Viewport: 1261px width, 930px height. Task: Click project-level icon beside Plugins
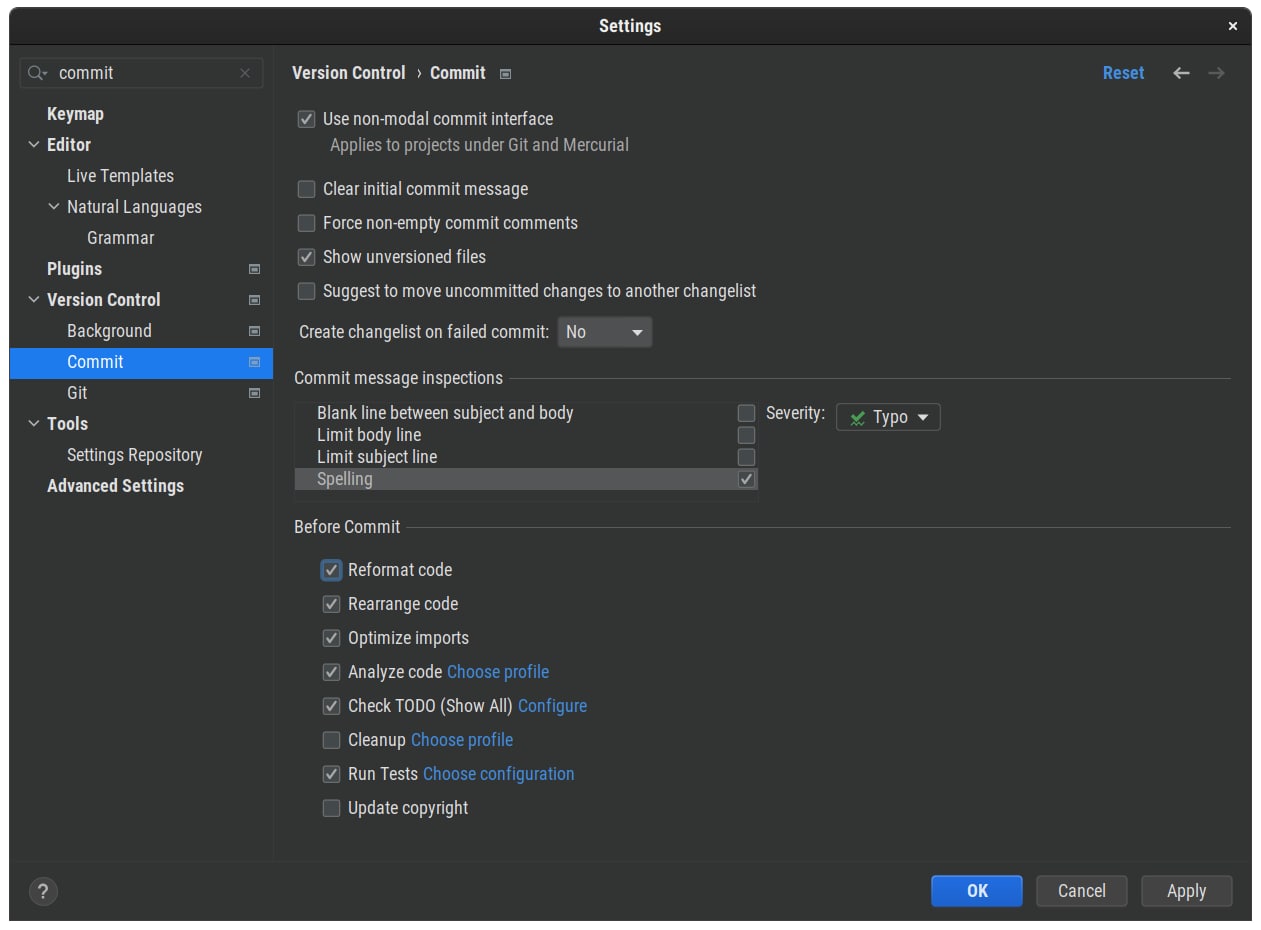tap(254, 269)
